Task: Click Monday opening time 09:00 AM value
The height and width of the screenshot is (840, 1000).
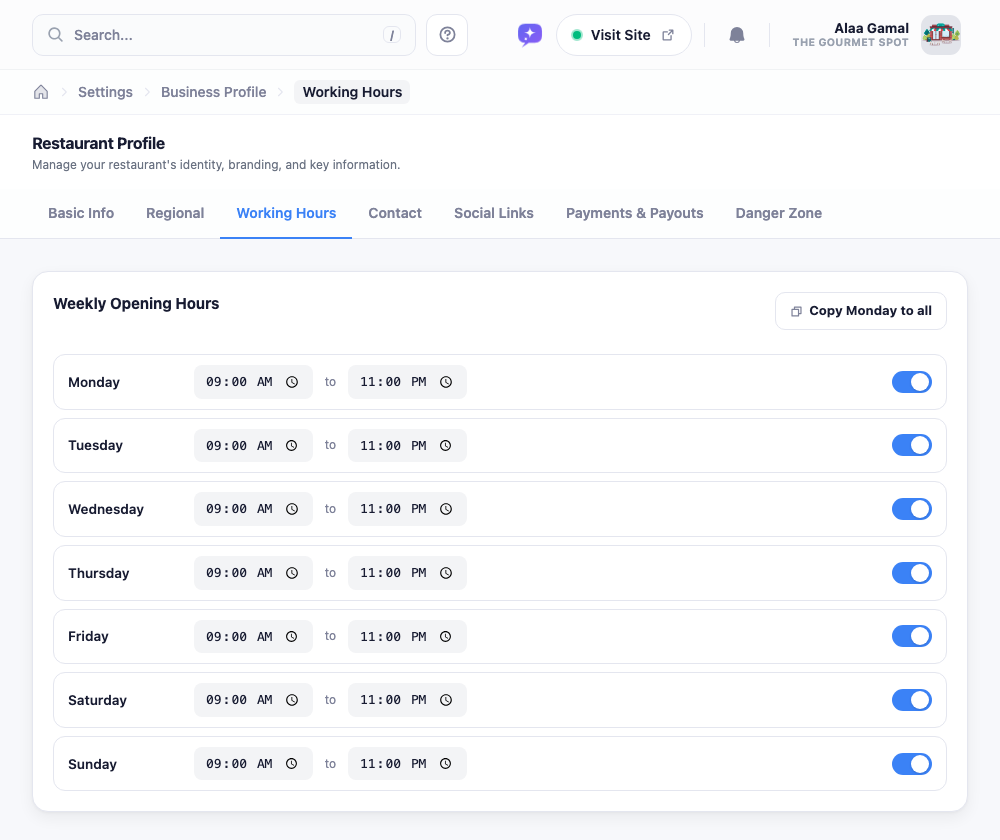Action: 239,382
